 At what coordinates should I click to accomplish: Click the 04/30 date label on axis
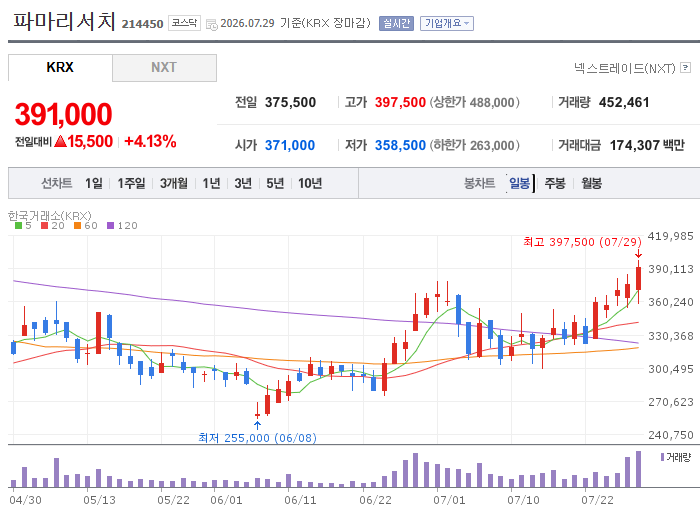pyautogui.click(x=25, y=500)
